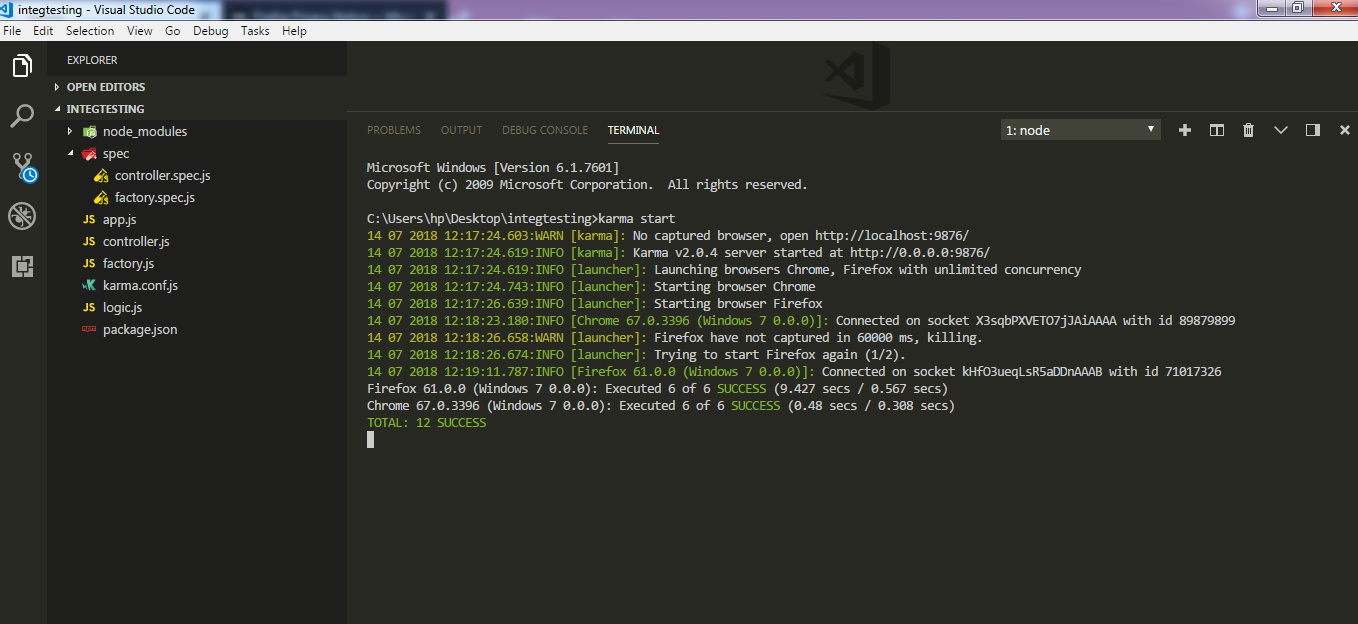Click the spec folder icon
This screenshot has width=1358, height=624.
pyautogui.click(x=90, y=153)
